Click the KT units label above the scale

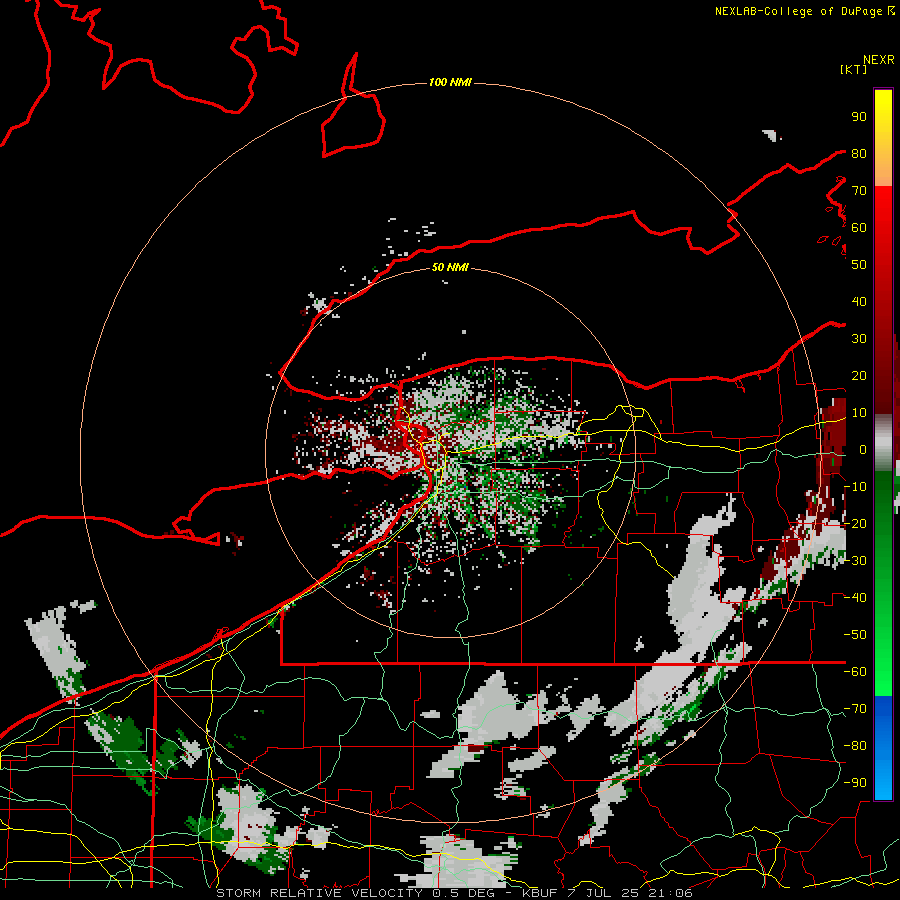point(853,69)
